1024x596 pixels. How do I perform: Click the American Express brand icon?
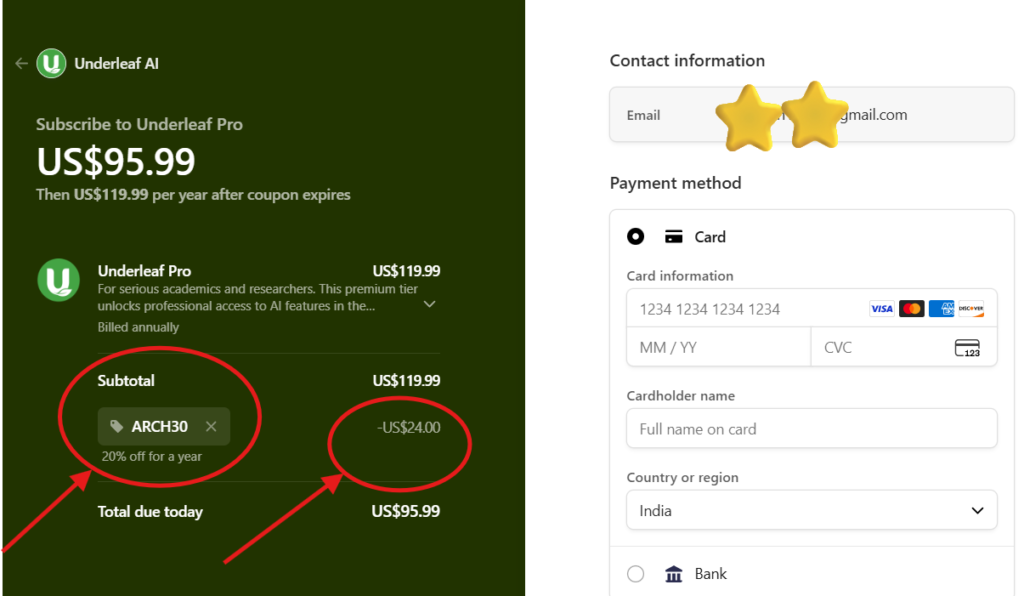click(x=941, y=309)
